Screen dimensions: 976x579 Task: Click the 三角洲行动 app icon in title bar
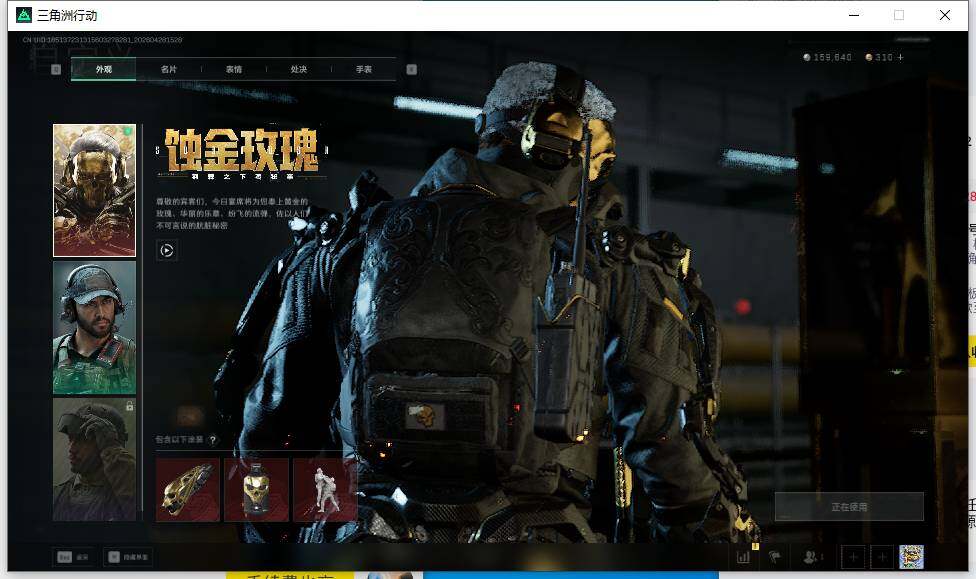24,16
